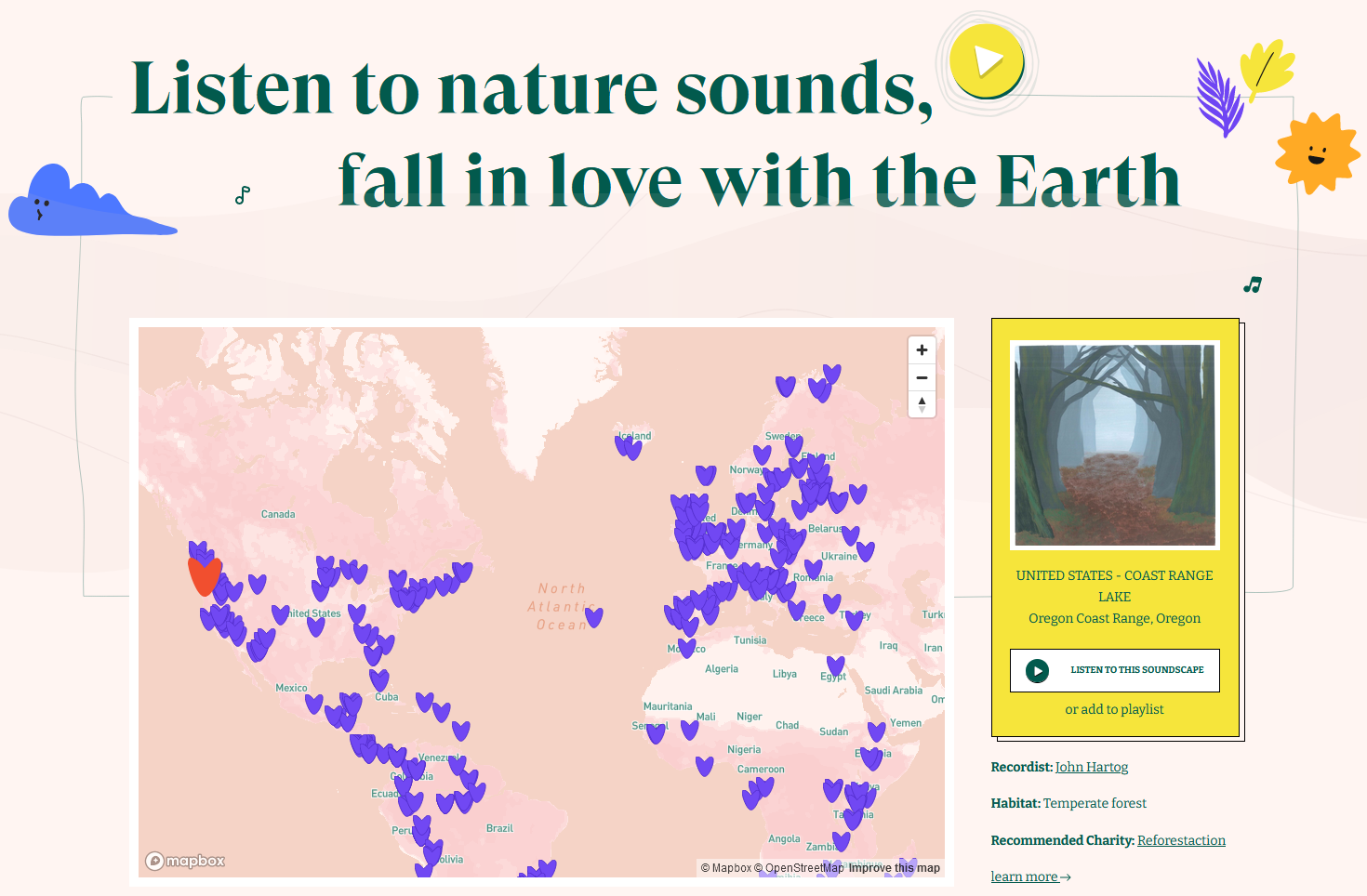Select the heart marker at Egypt

(836, 665)
